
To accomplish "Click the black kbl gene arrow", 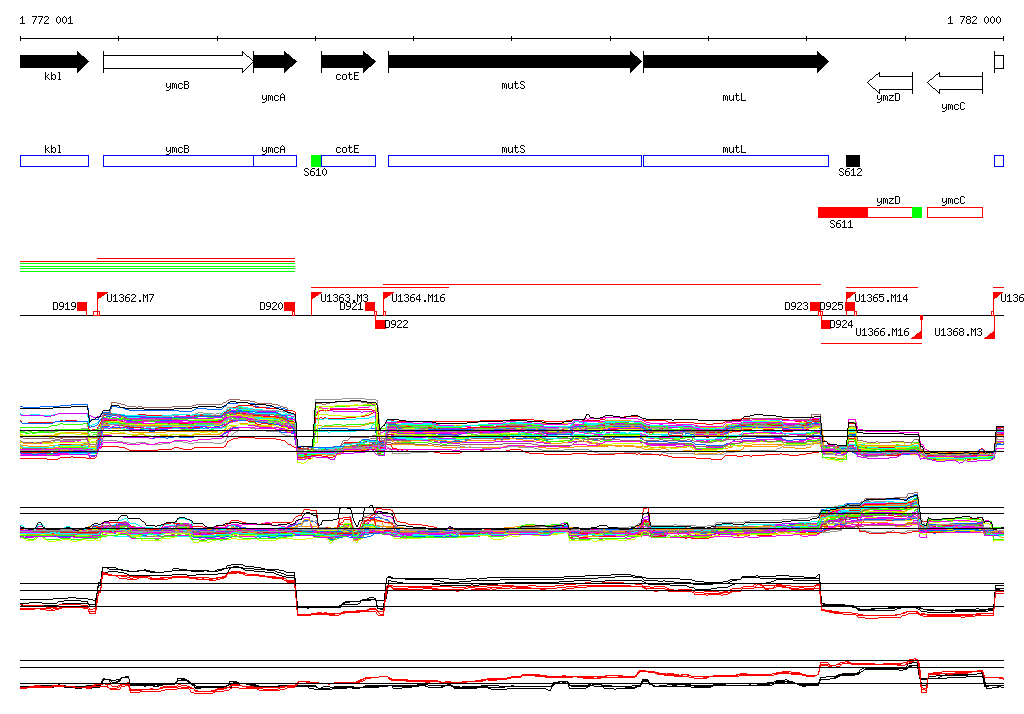I will 53,62.
